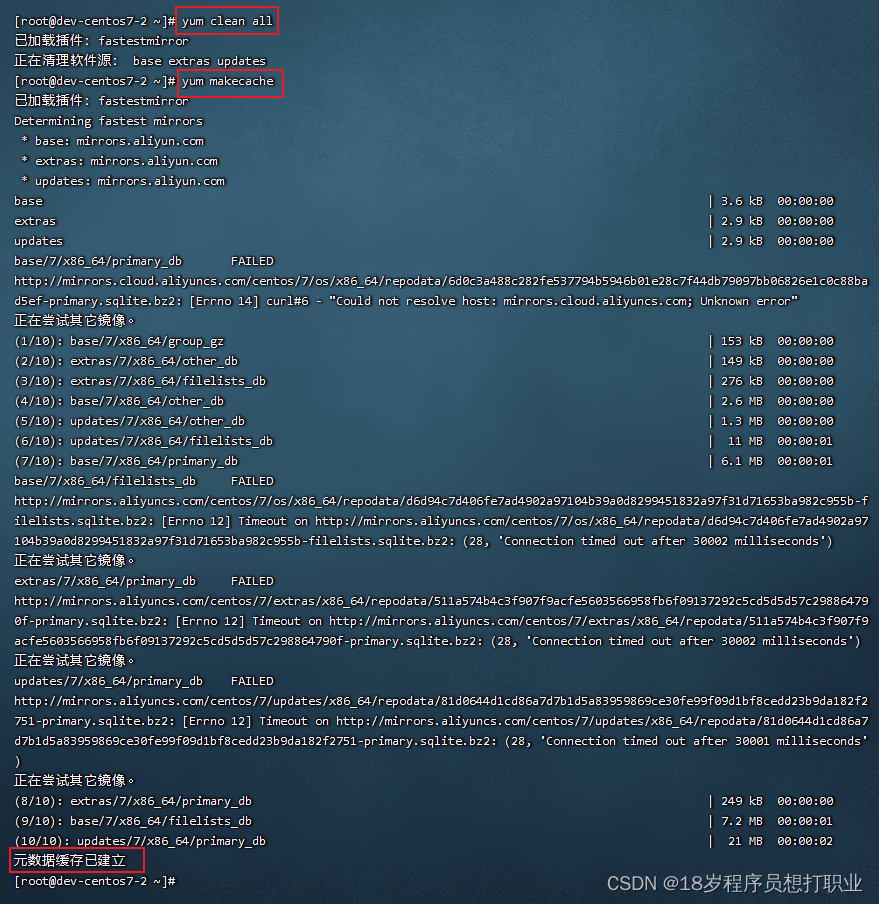
Task: Click the first '正在尝试其它镜像' message
Action: 74,321
